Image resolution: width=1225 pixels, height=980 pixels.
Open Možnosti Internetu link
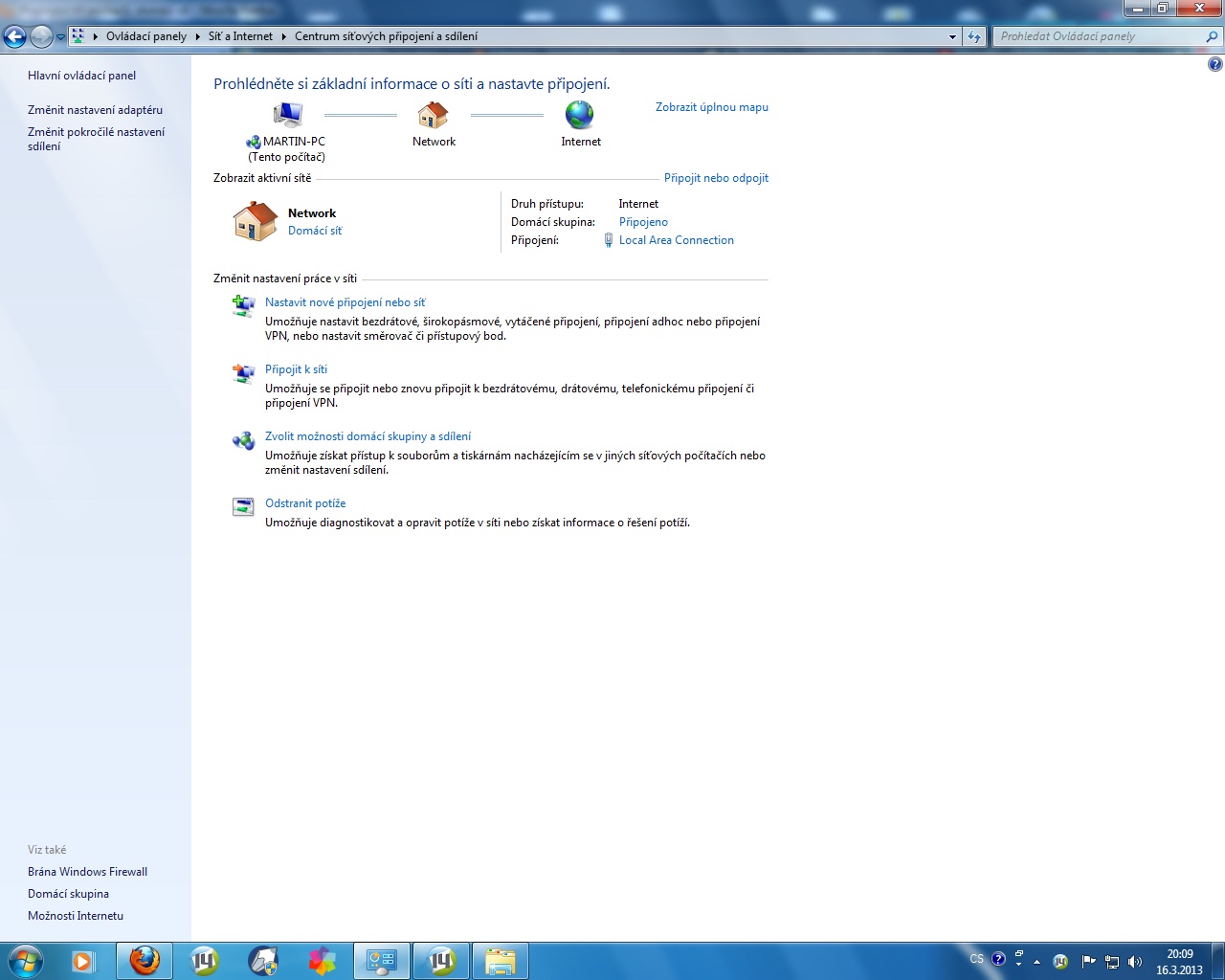(76, 916)
